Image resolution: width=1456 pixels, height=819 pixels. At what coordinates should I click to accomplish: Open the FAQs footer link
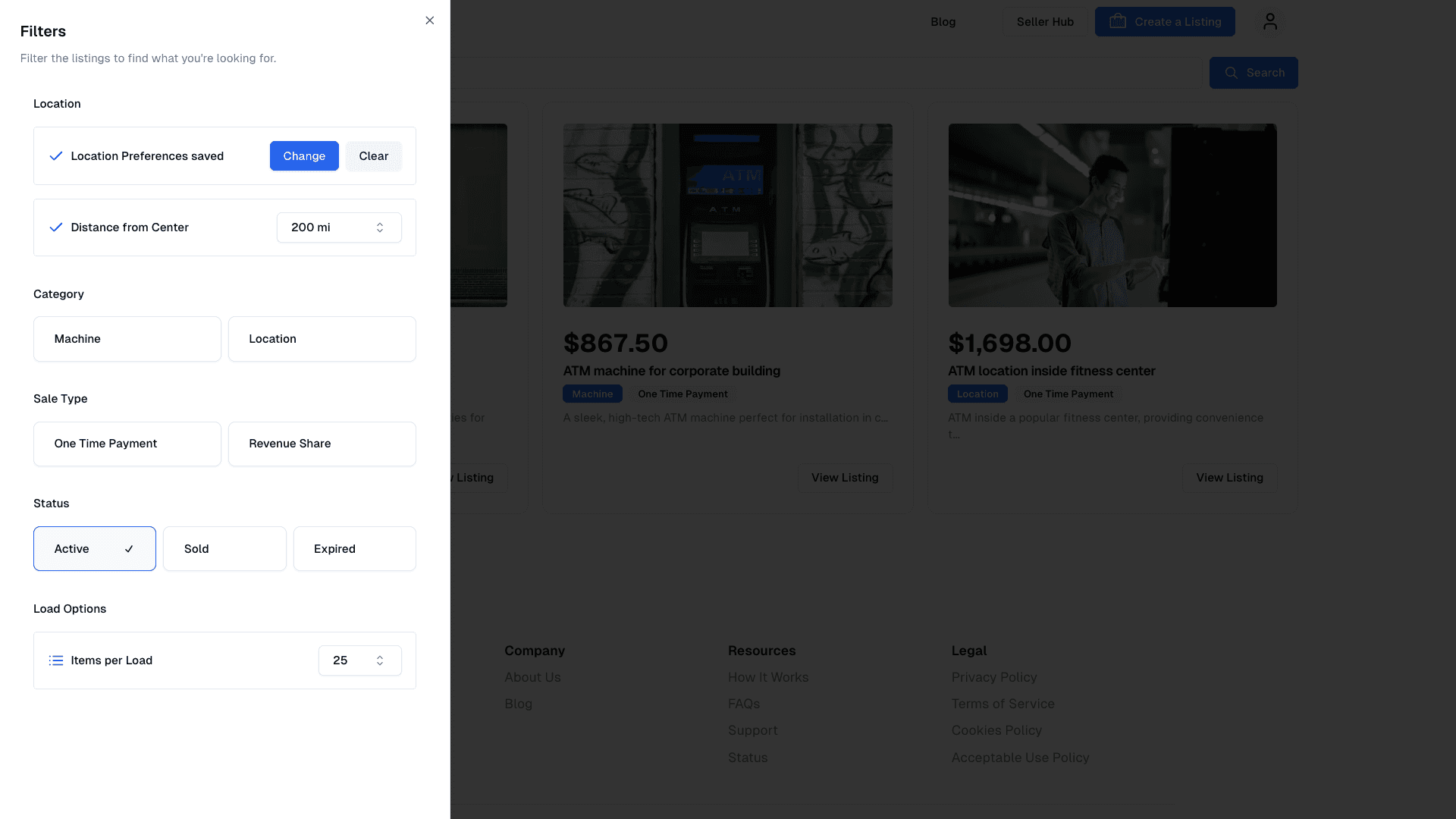744,704
